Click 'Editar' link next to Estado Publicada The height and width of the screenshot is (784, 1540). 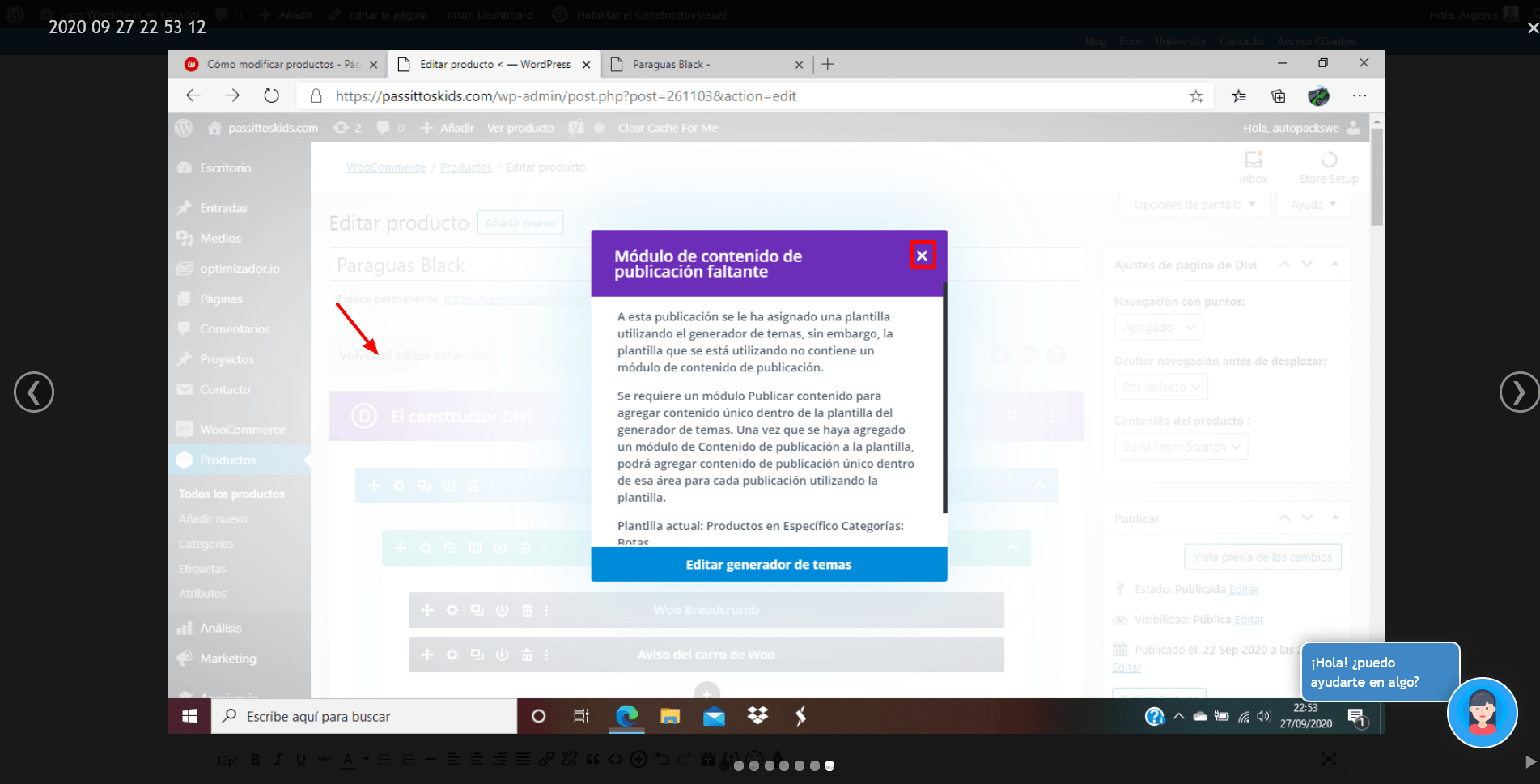tap(1244, 589)
